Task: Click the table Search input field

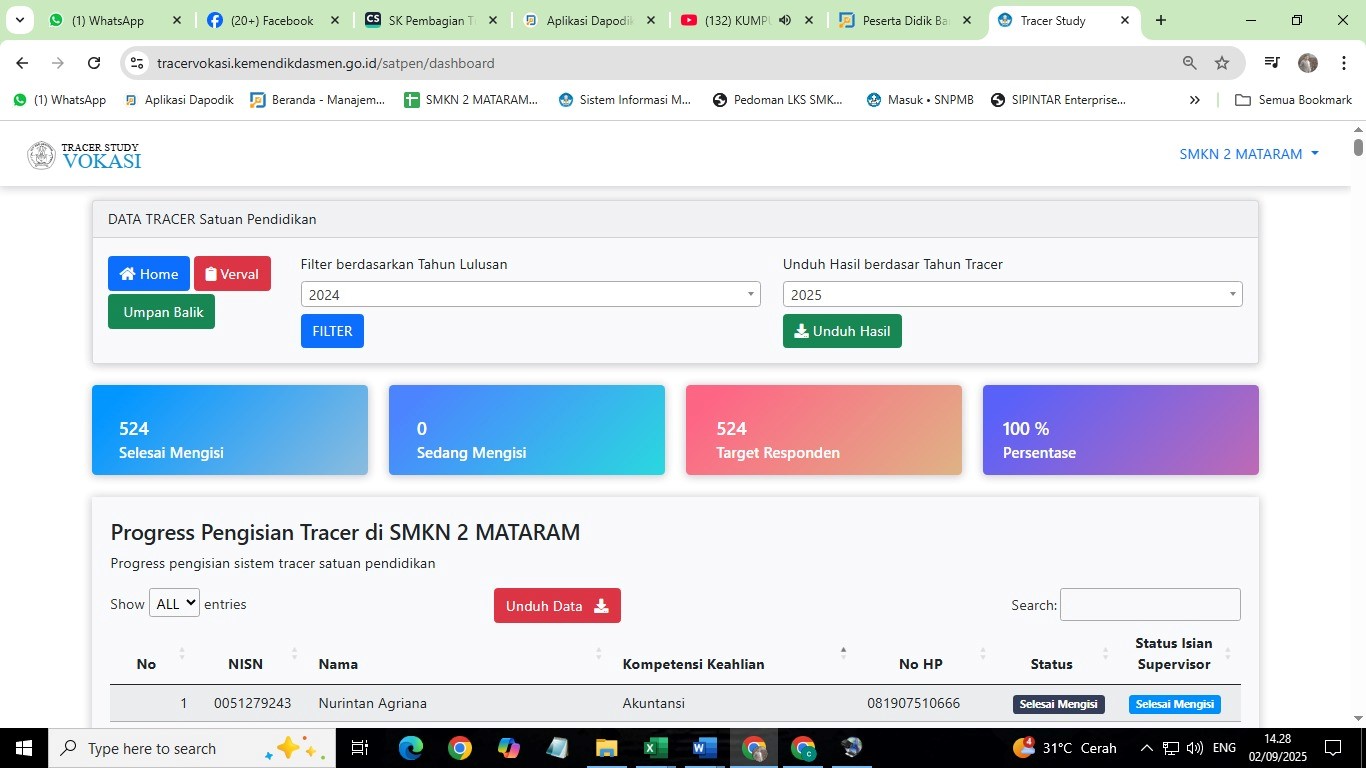Action: coord(1150,605)
